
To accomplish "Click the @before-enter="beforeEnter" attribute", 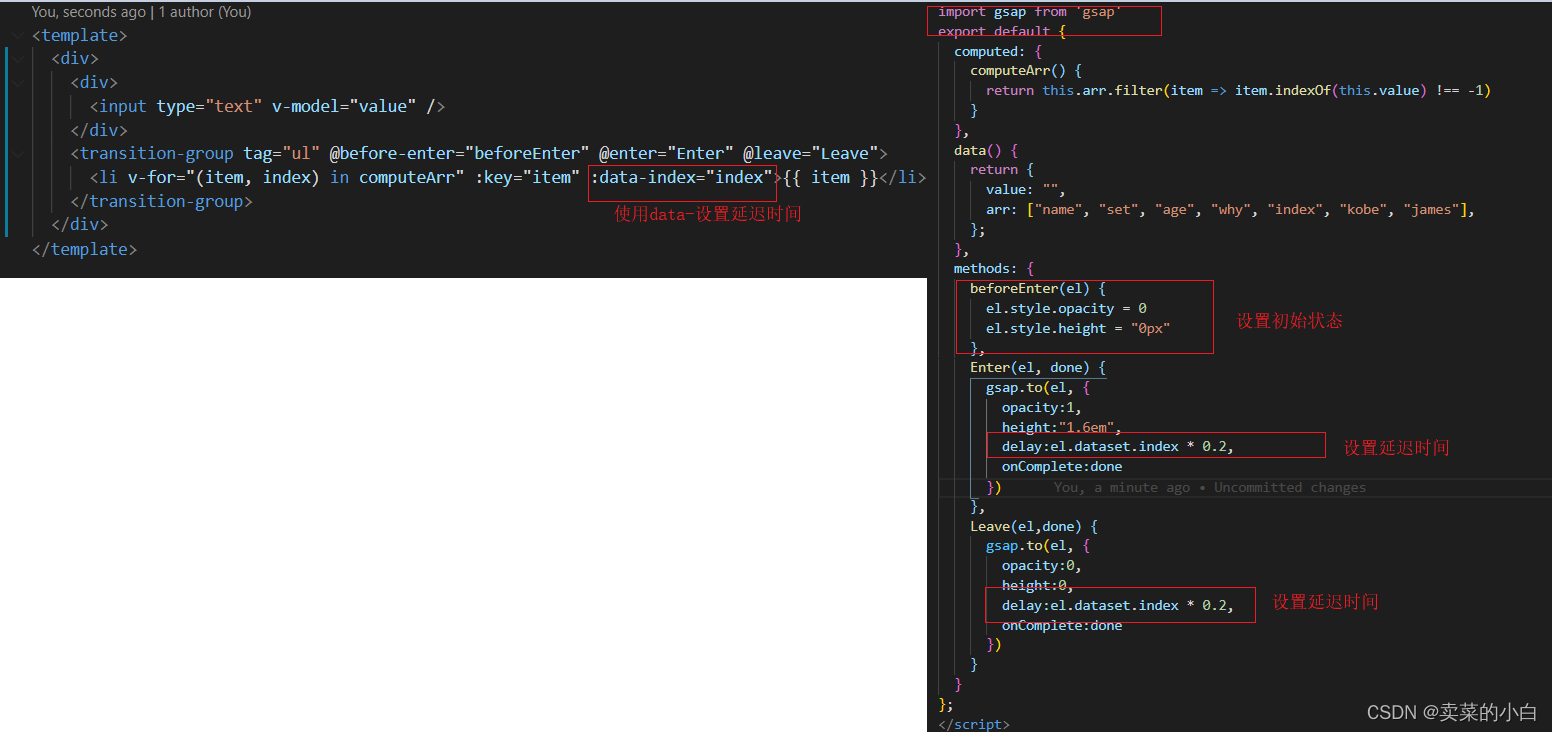I will pos(460,154).
